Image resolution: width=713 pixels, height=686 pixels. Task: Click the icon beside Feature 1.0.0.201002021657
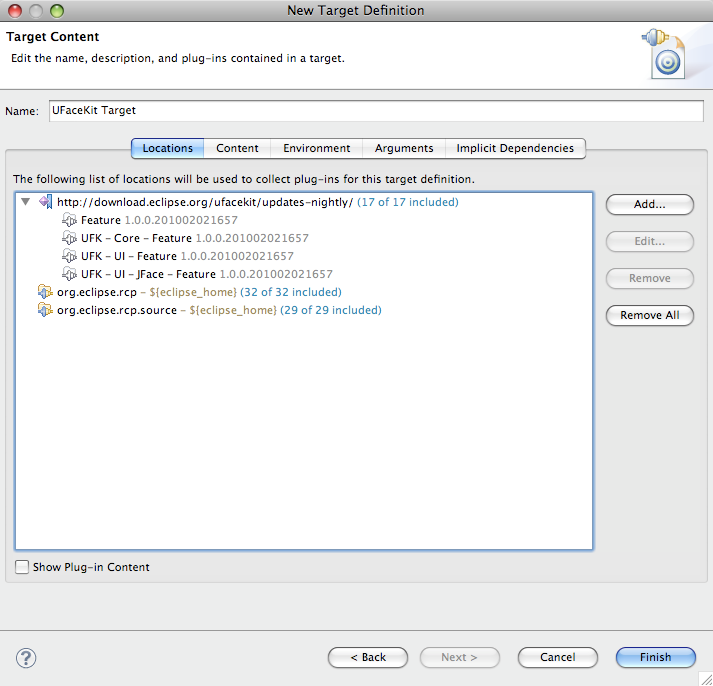pos(69,220)
